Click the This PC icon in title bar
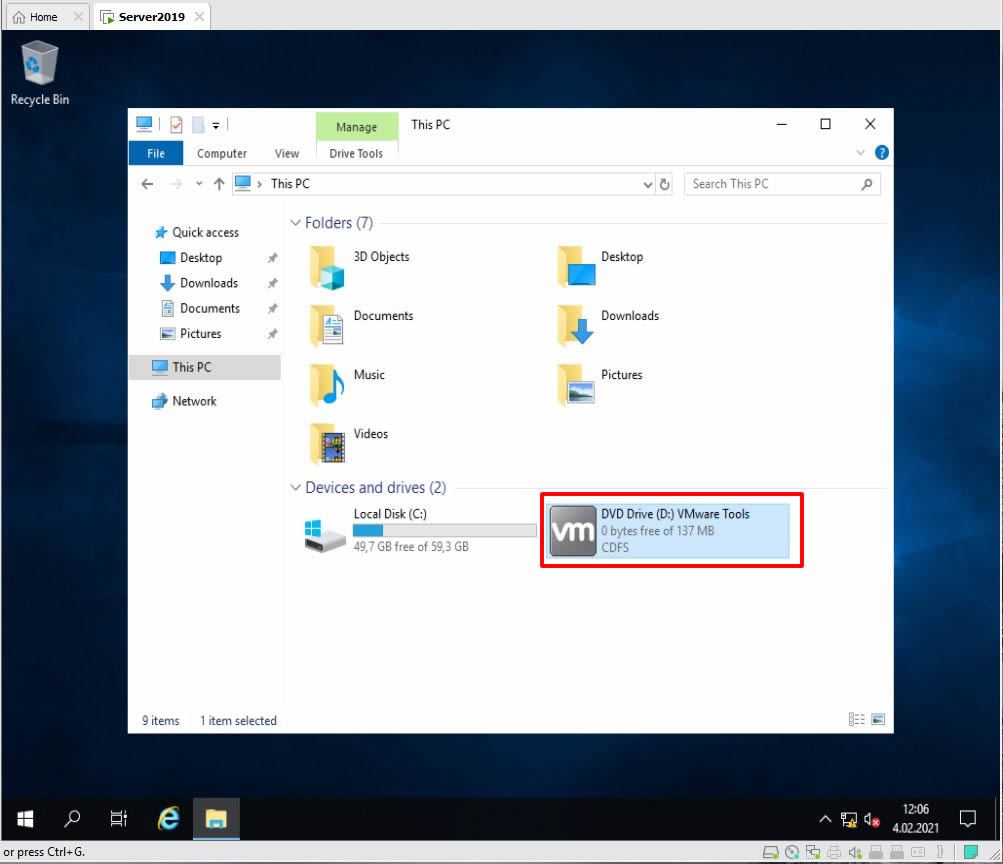 click(x=144, y=124)
